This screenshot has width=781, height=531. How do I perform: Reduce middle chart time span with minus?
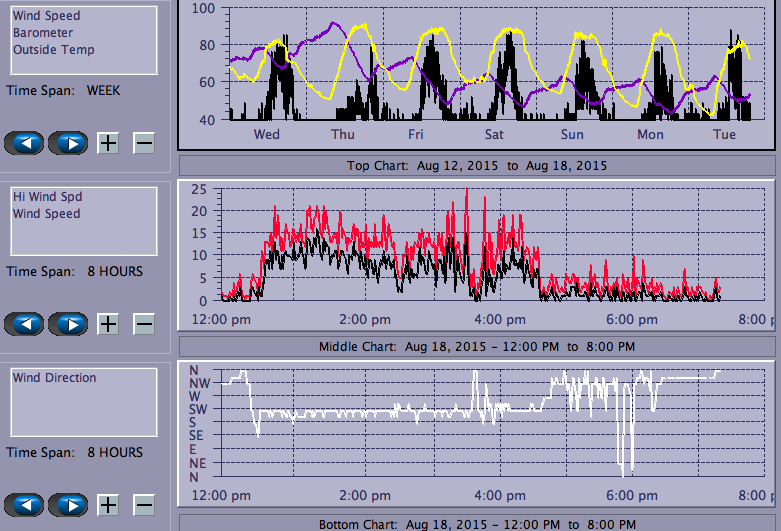tap(144, 324)
